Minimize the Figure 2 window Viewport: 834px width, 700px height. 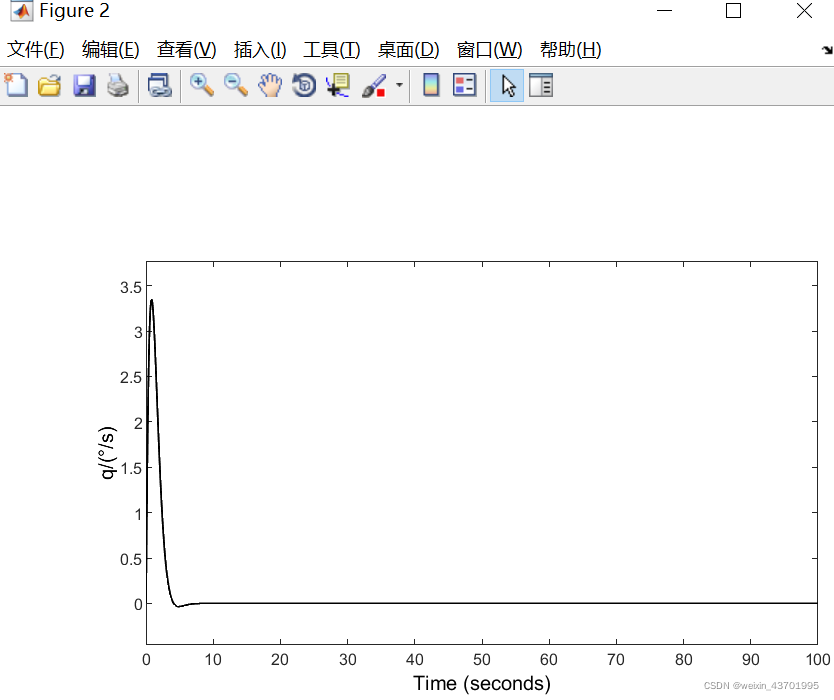click(664, 11)
